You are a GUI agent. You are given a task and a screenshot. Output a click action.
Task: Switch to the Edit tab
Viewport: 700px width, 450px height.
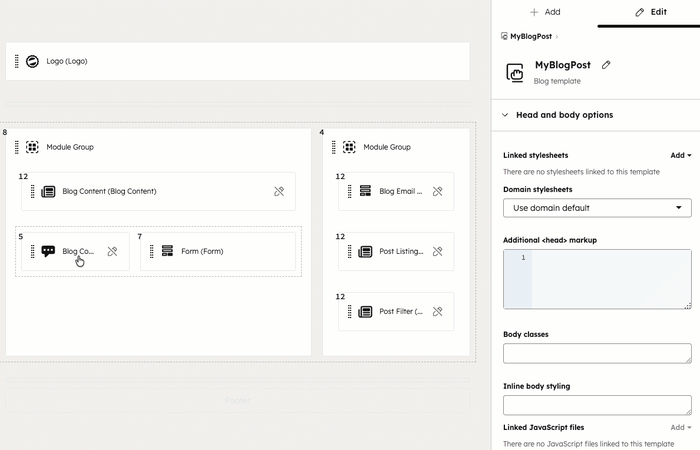(x=651, y=12)
